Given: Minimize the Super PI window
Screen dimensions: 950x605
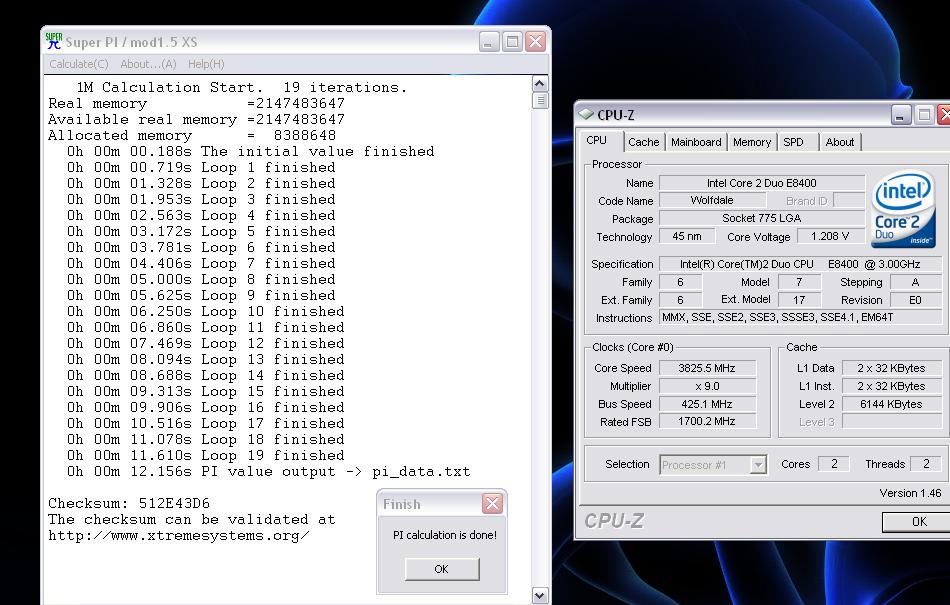Looking at the screenshot, I should point(490,42).
